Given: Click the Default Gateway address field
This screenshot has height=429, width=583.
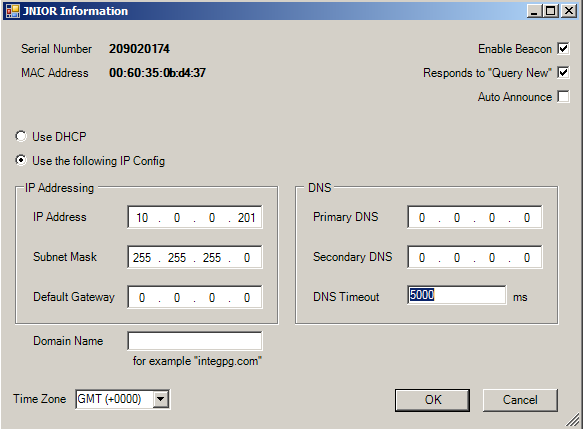Looking at the screenshot, I should (x=195, y=297).
